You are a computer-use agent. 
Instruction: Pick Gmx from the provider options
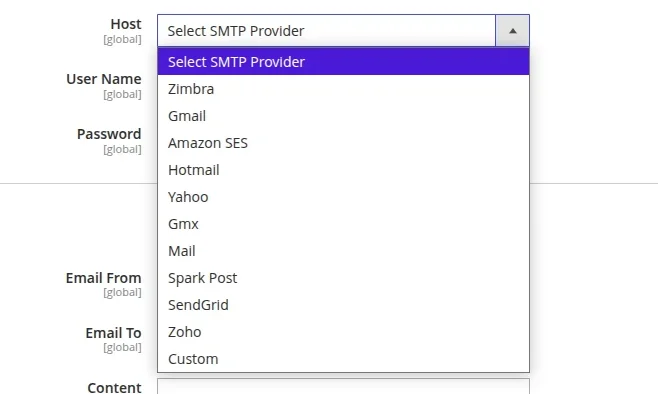pyautogui.click(x=343, y=224)
